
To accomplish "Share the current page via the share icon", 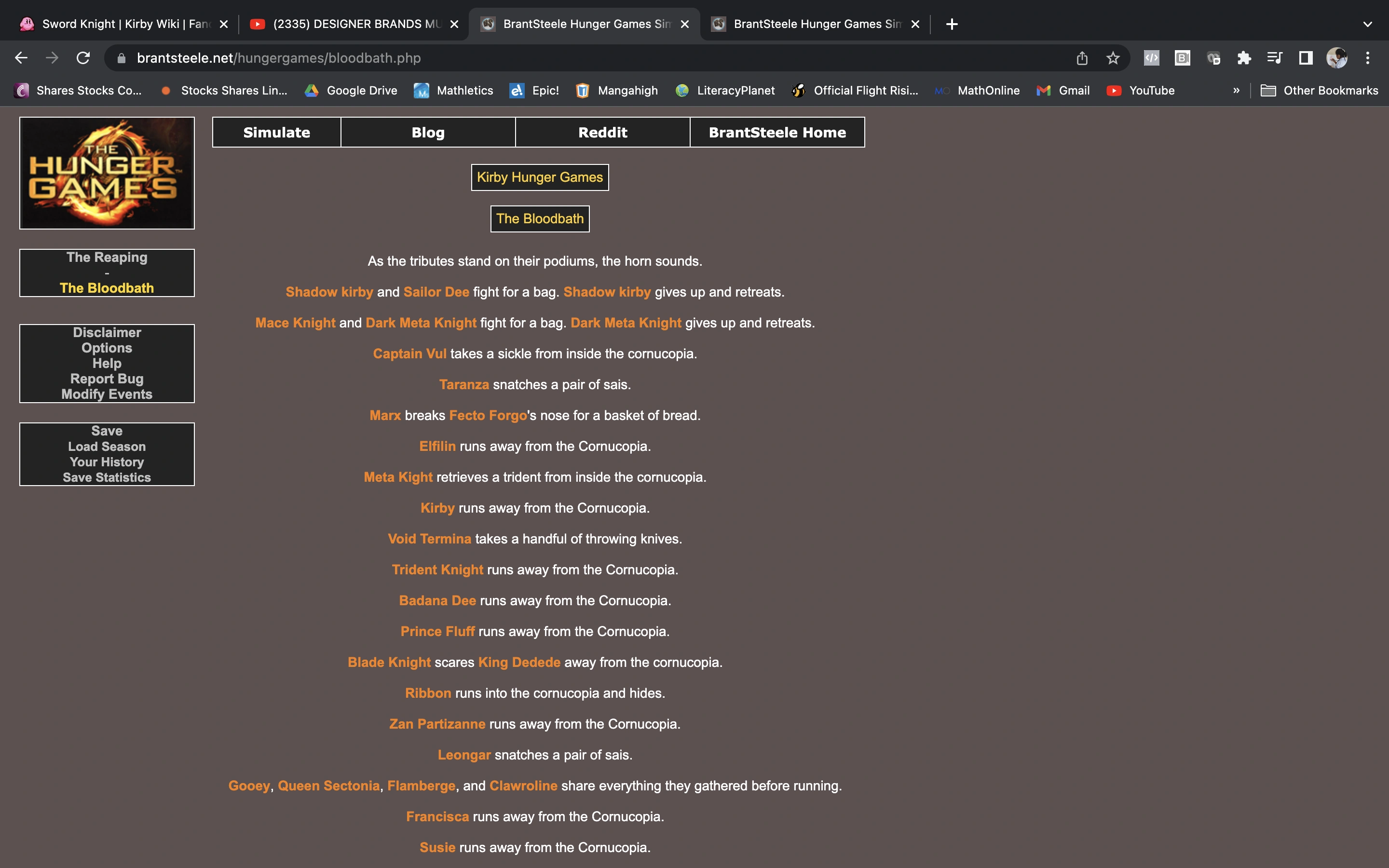I will 1081,57.
